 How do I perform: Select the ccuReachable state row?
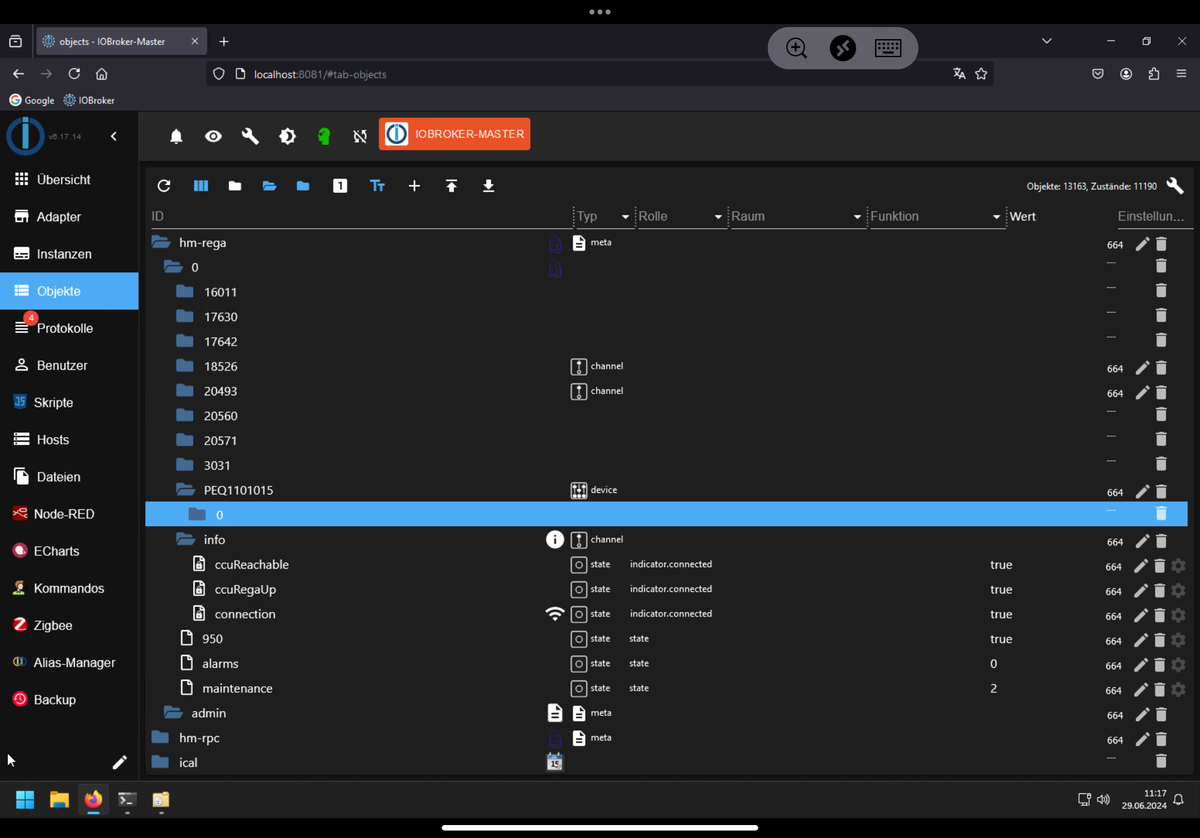click(666, 564)
